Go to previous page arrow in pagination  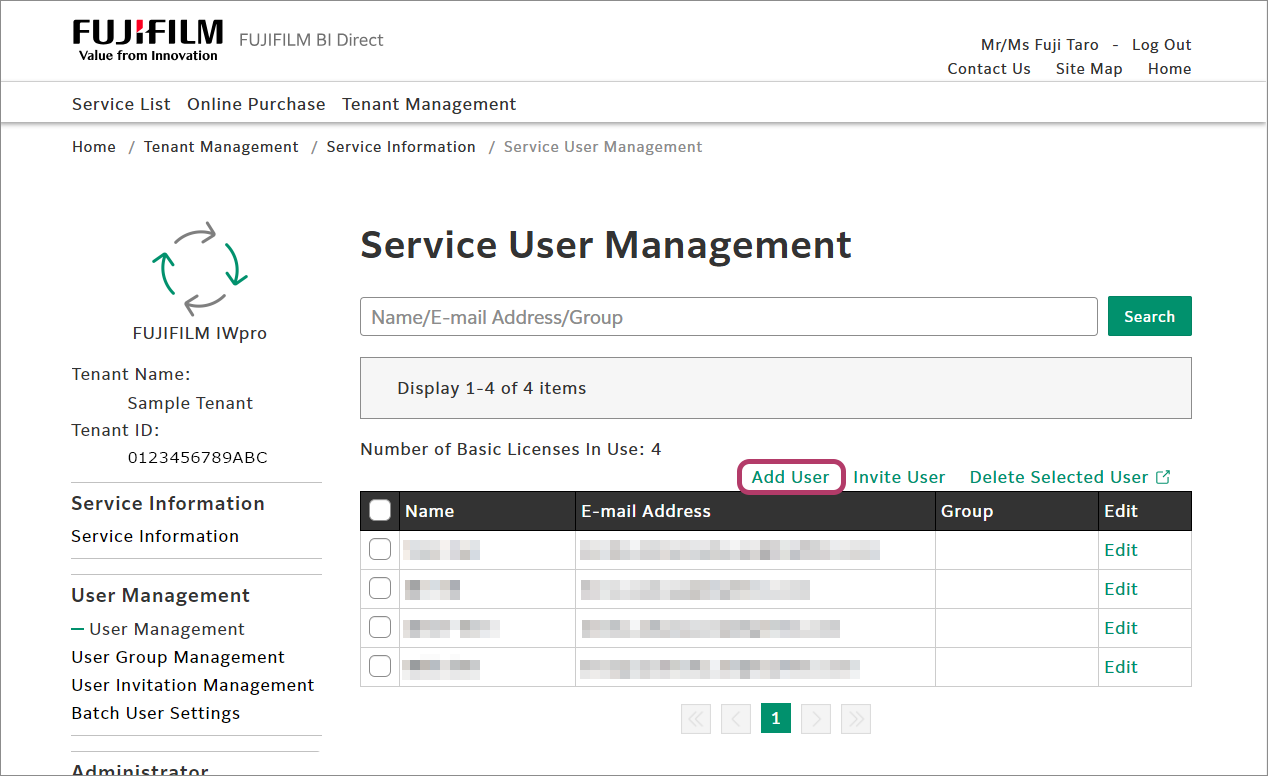click(736, 718)
